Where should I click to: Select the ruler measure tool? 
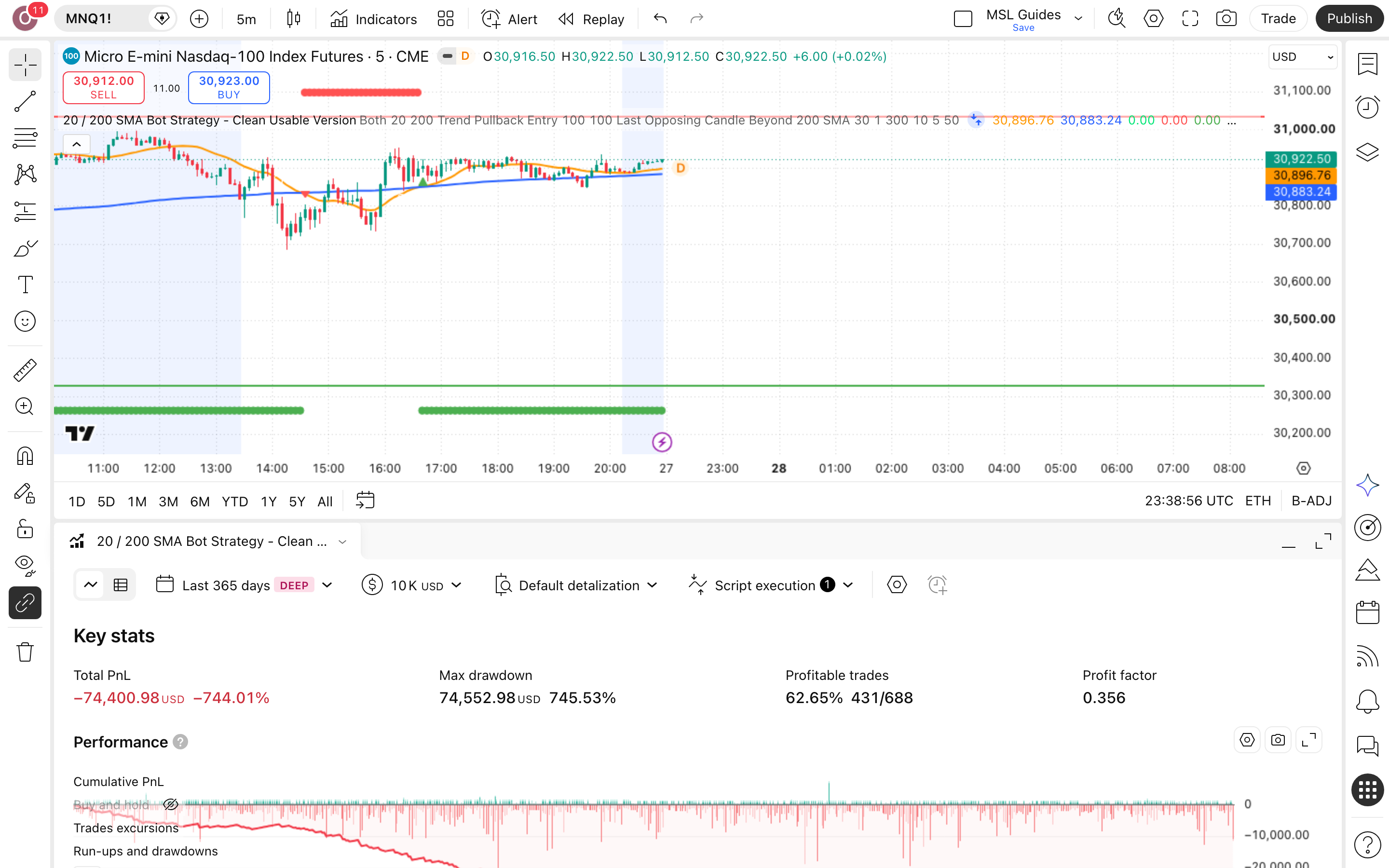[x=25, y=370]
